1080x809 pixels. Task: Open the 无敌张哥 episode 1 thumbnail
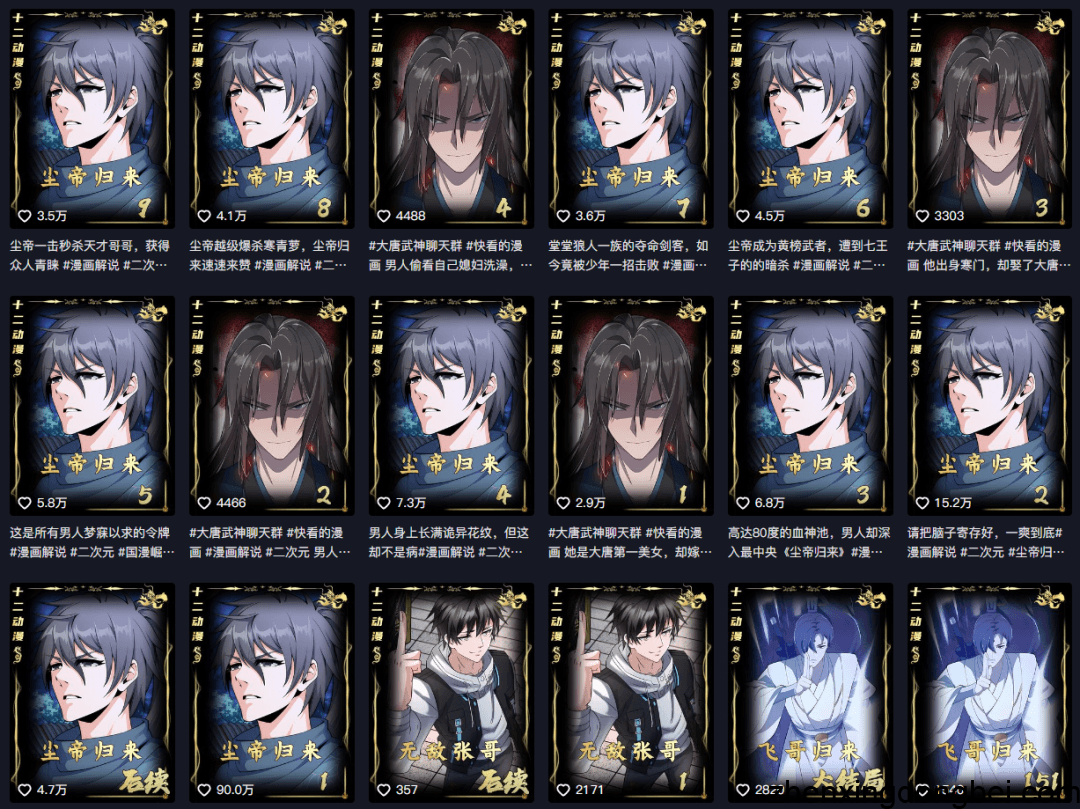630,693
